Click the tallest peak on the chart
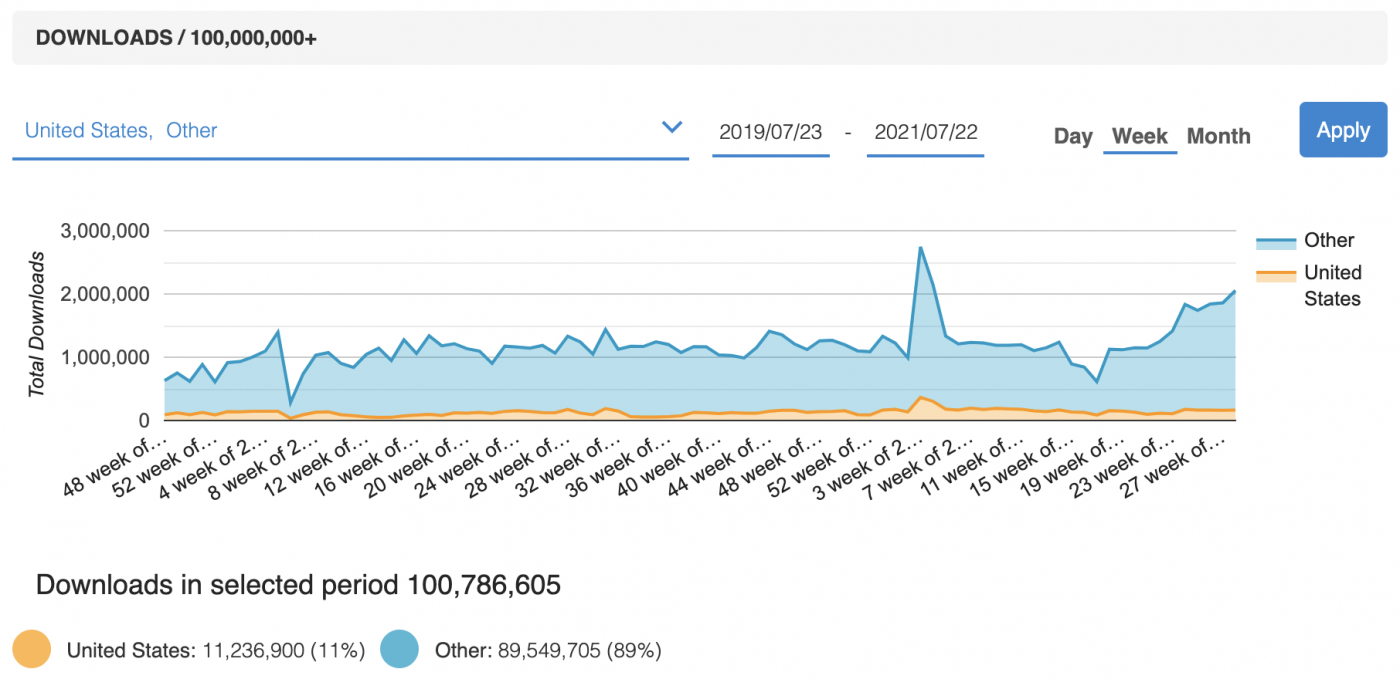The height and width of the screenshot is (679, 1400). click(921, 245)
